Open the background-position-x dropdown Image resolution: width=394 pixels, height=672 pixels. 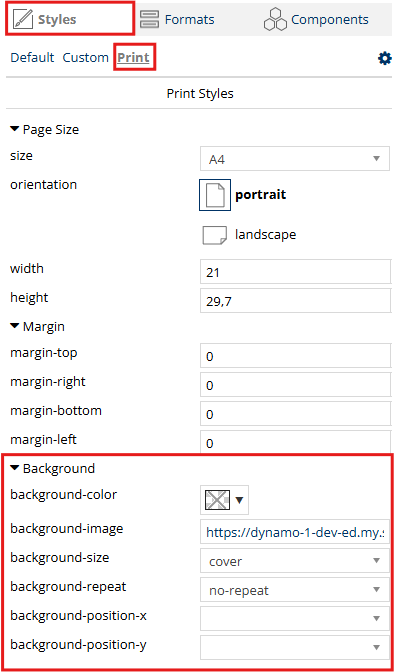295,618
